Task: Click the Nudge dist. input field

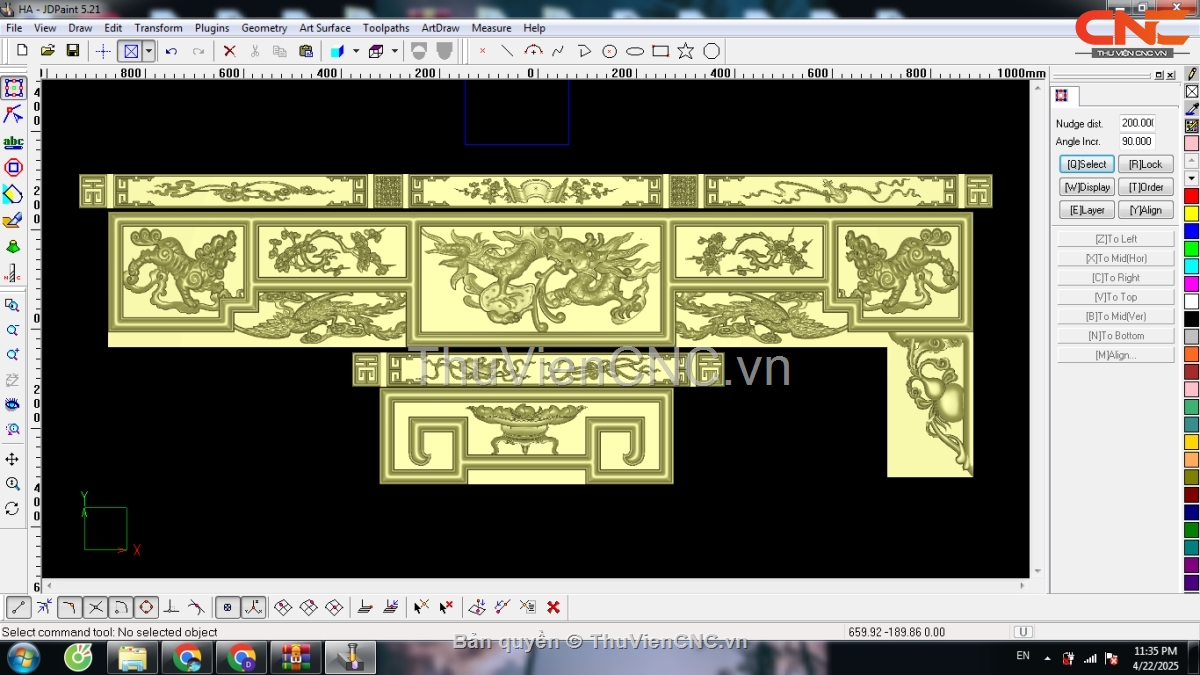Action: (1137, 123)
